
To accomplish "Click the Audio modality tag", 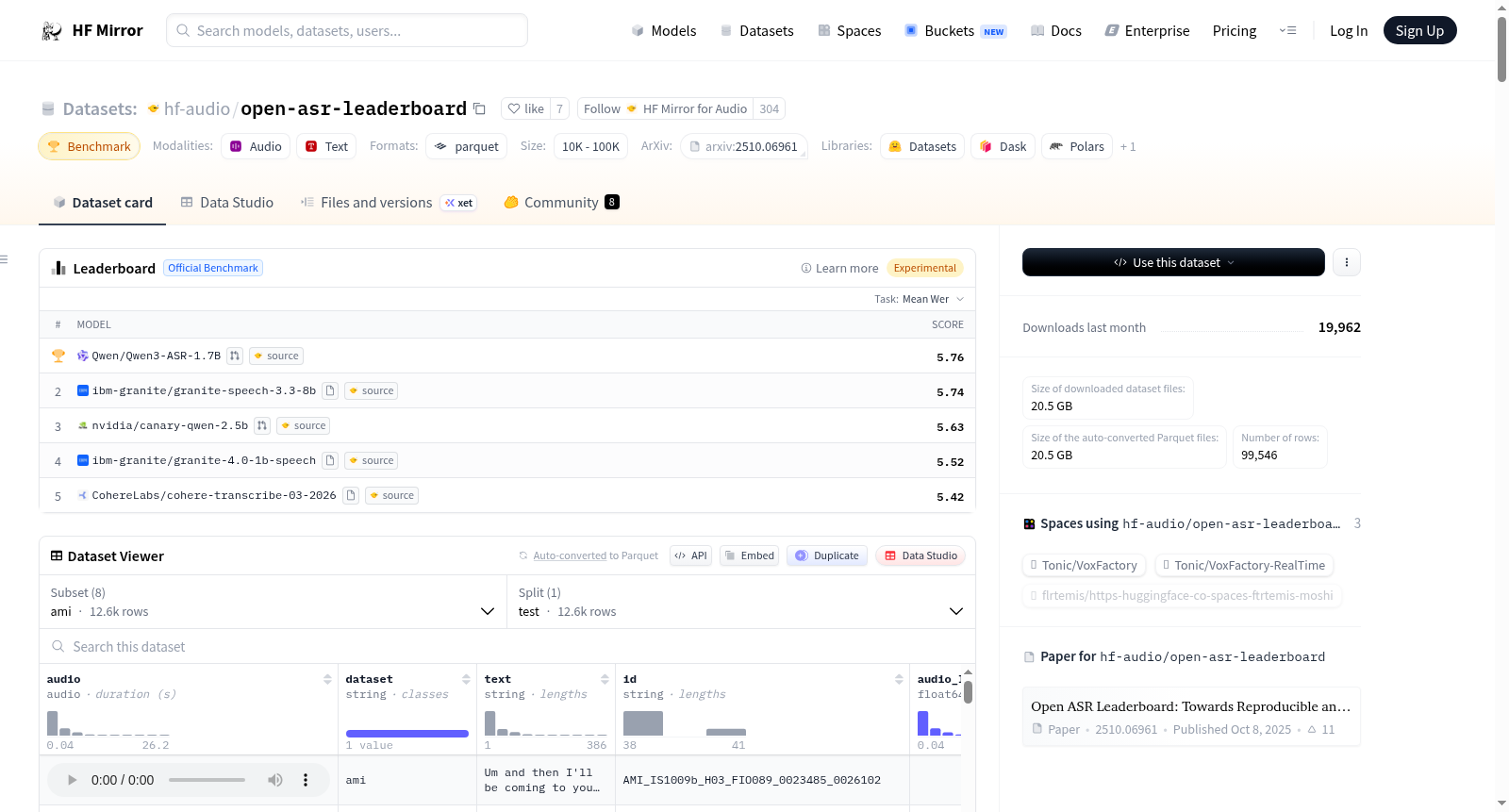I will 256,146.
